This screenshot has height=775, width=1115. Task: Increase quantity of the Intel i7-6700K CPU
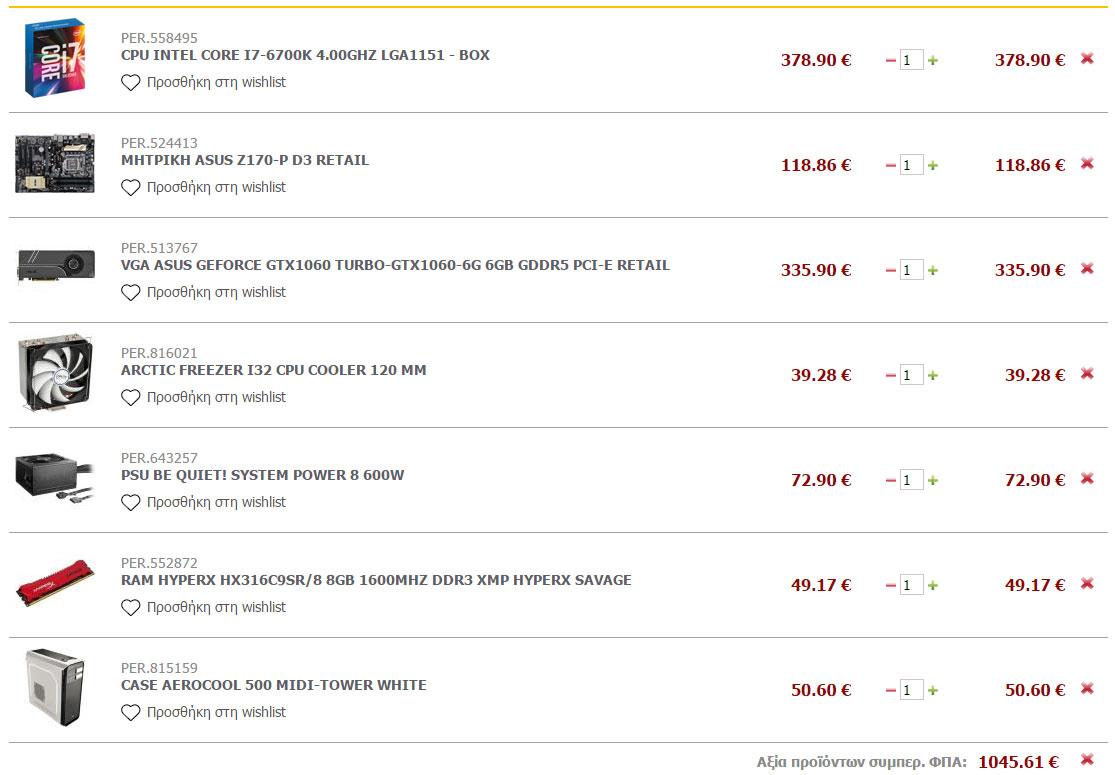pos(933,60)
